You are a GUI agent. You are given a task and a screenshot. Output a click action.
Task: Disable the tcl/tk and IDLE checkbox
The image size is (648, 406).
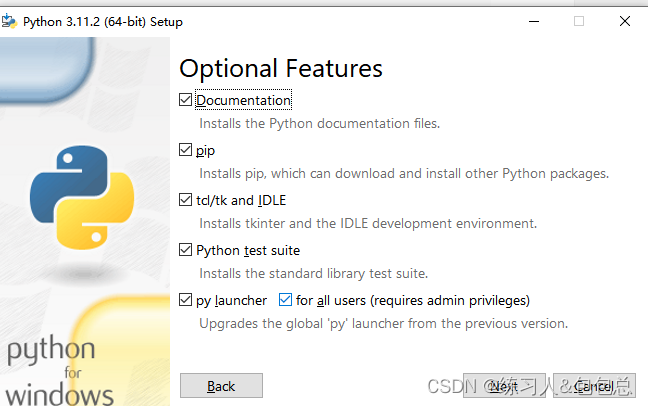[186, 200]
